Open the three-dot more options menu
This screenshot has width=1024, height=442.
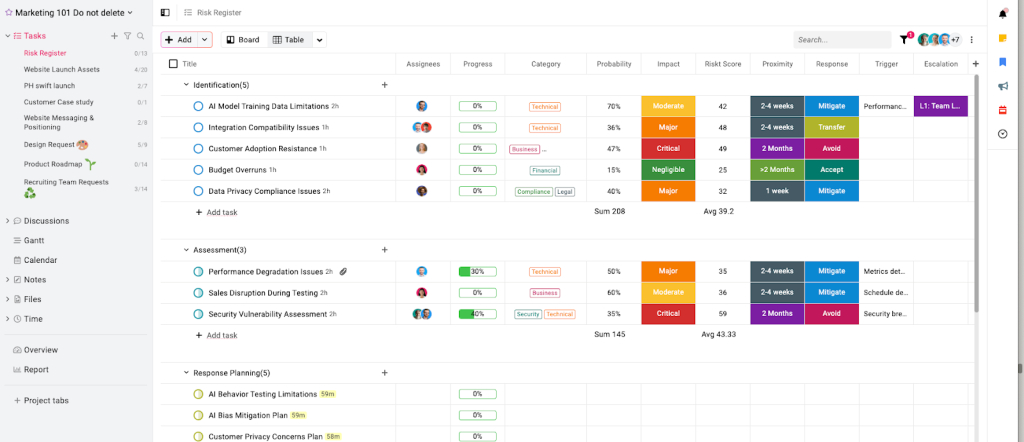click(971, 40)
